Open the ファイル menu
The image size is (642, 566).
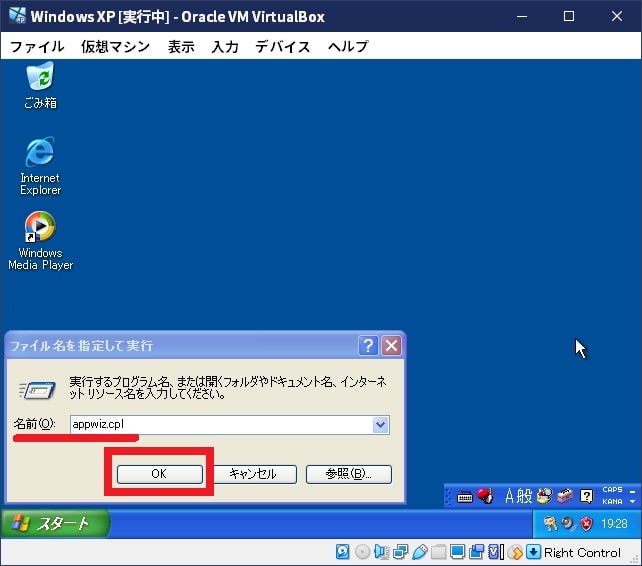37,46
